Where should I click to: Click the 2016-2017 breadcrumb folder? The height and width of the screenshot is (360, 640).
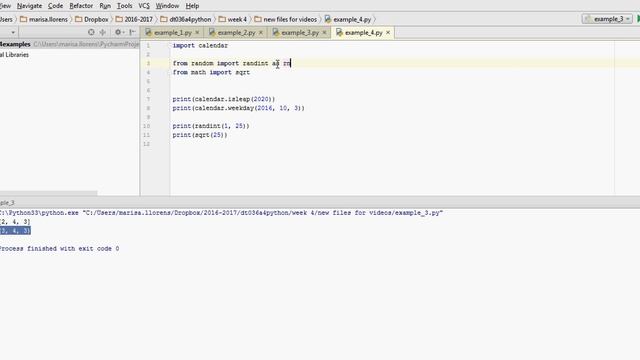(x=134, y=19)
